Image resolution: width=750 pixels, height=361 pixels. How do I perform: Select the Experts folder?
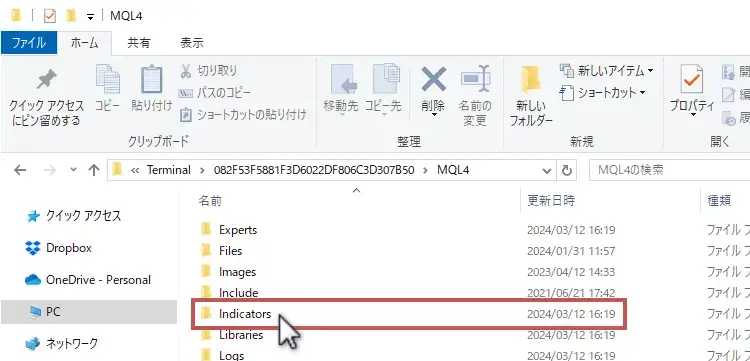pos(238,230)
